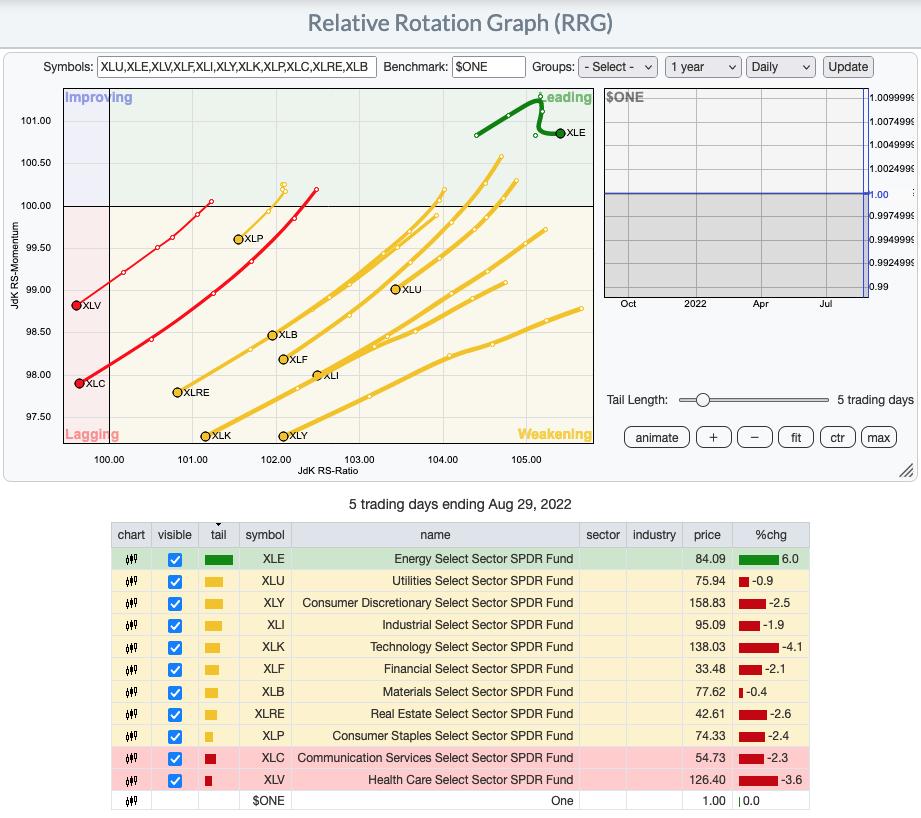Open chart icon for XLB row
The height and width of the screenshot is (818, 921).
pos(131,692)
